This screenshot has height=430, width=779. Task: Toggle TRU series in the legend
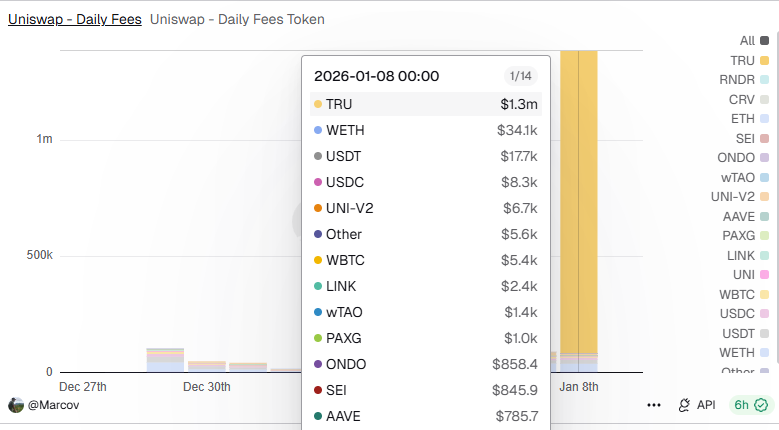[750, 60]
